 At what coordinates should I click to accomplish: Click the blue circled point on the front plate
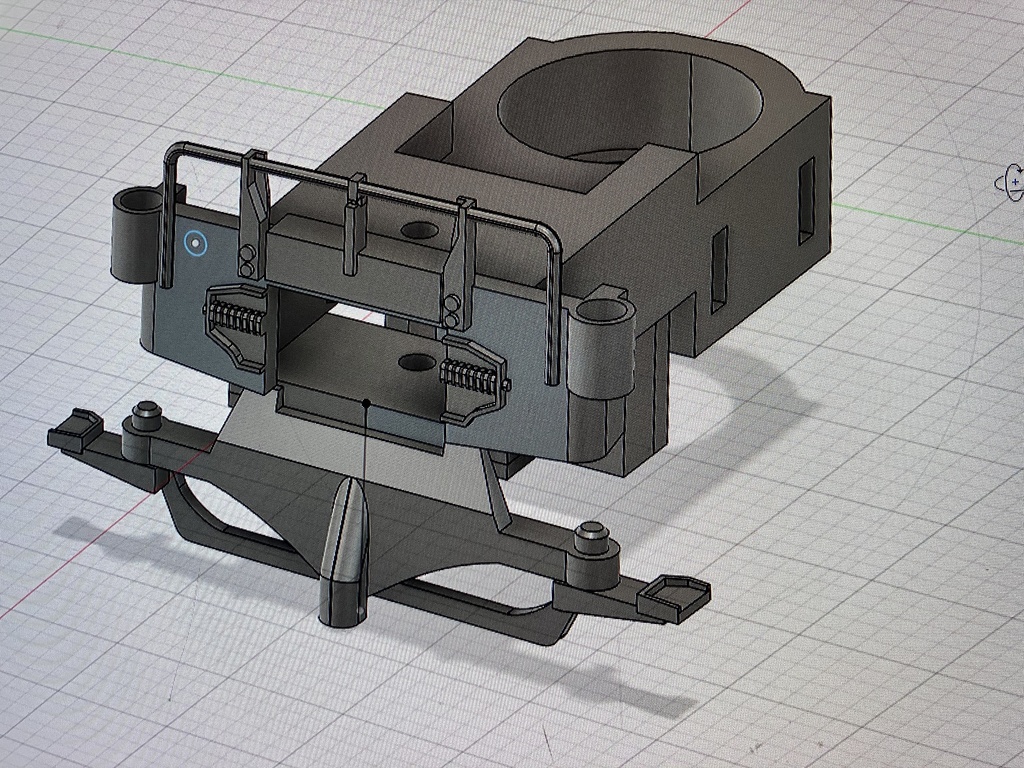195,244
